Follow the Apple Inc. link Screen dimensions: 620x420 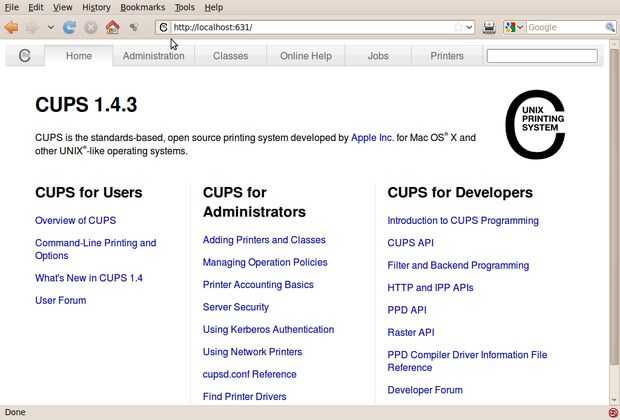[372, 138]
